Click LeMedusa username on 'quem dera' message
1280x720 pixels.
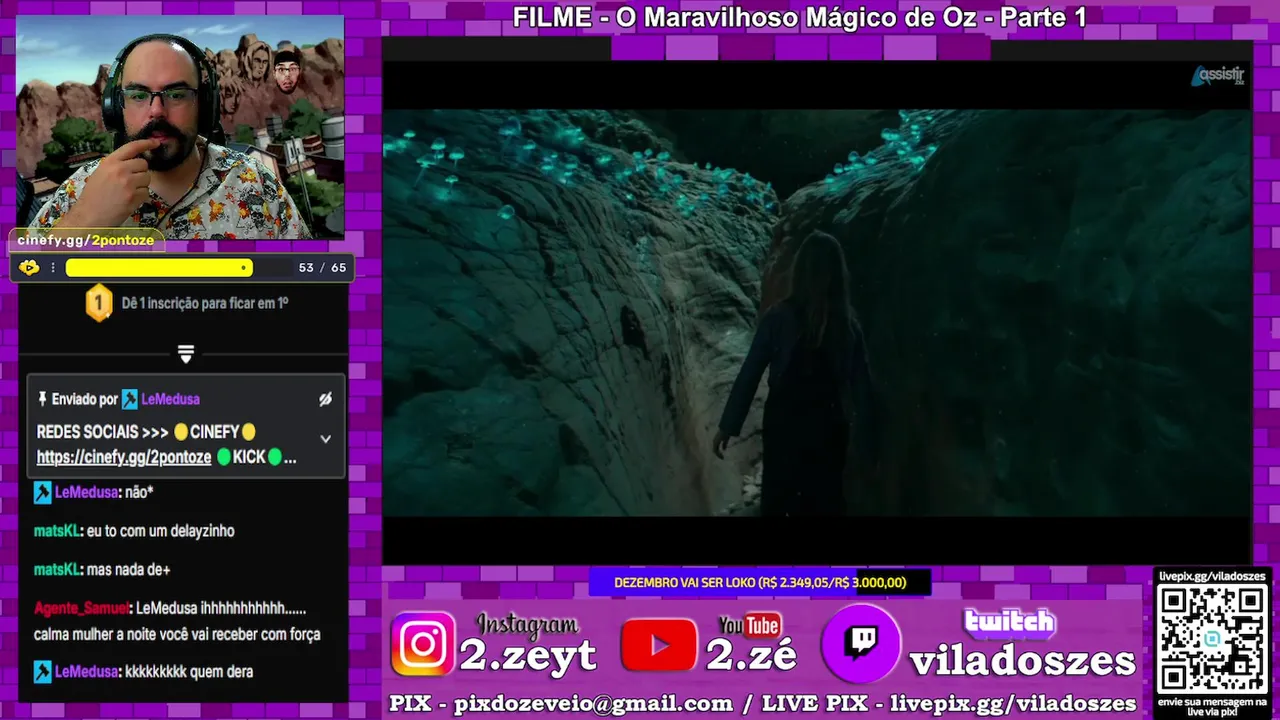click(86, 672)
